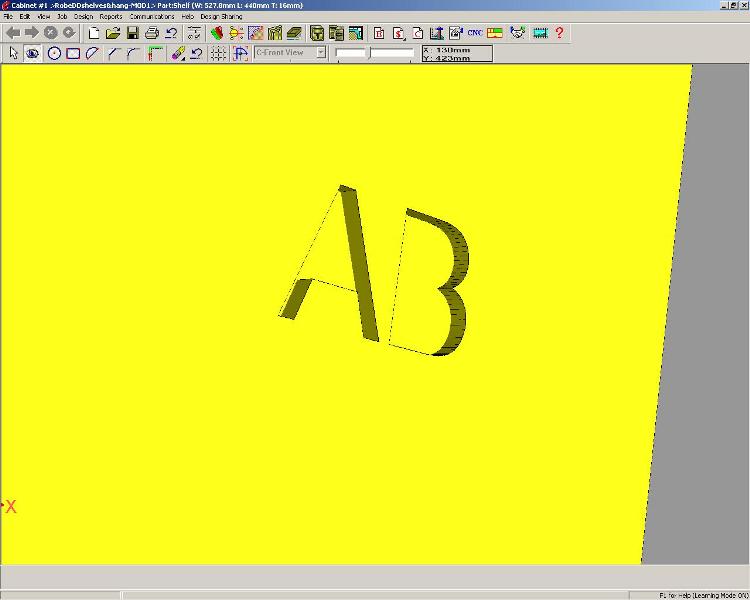Image resolution: width=750 pixels, height=600 pixels.
Task: Click the dimension frame tool icon
Action: point(240,53)
